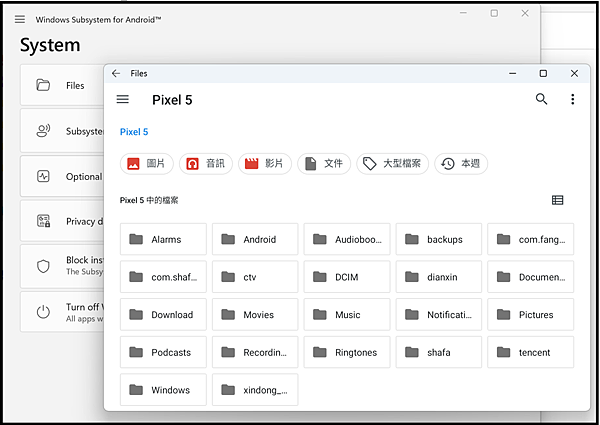The width and height of the screenshot is (600, 425).
Task: Open Optional settings row in System
Action: coord(62,176)
